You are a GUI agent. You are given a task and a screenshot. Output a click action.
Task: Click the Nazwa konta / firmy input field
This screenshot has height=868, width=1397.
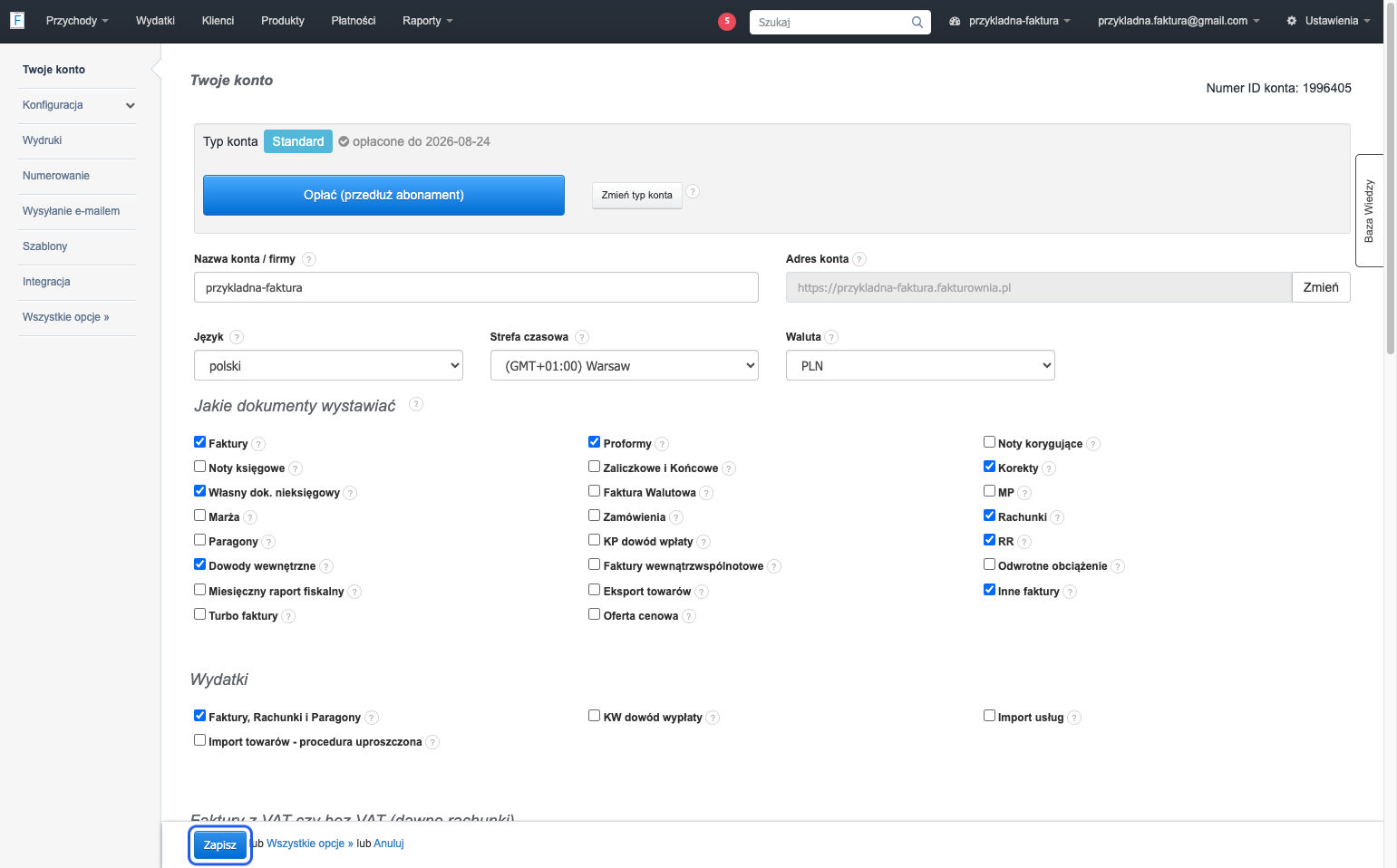pyautogui.click(x=476, y=287)
